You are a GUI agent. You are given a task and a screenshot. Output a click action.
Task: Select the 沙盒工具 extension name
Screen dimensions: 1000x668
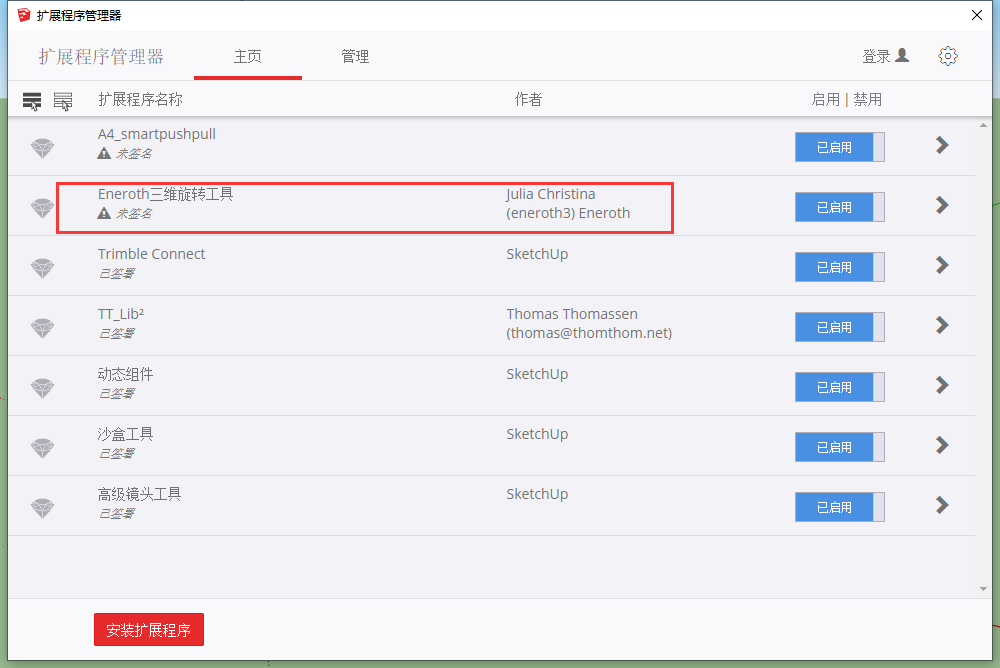click(x=125, y=434)
